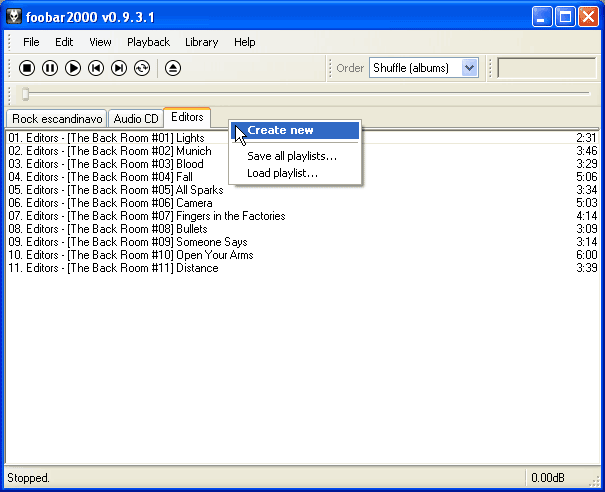This screenshot has width=605, height=492.
Task: Select track 08 Bullets
Action: click(x=302, y=229)
